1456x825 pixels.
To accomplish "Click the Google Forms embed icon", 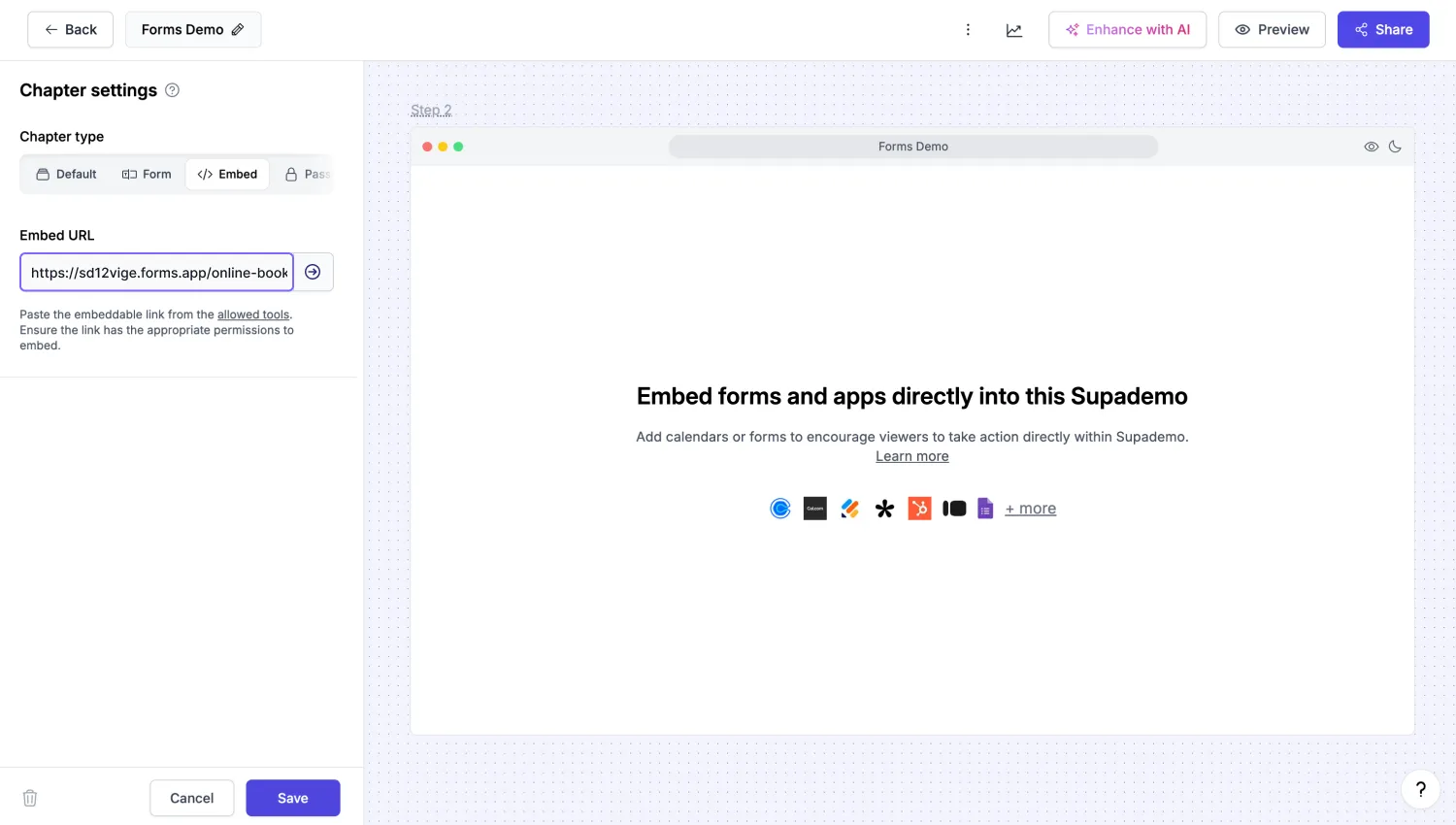I will pos(984,508).
